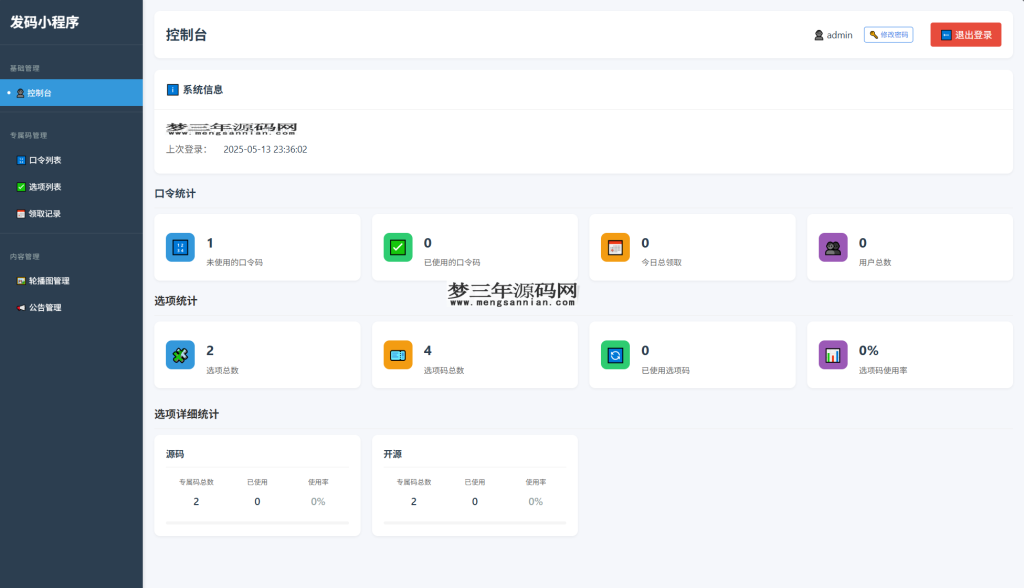Open the 修改密码 change password link
The image size is (1024, 588).
click(888, 34)
